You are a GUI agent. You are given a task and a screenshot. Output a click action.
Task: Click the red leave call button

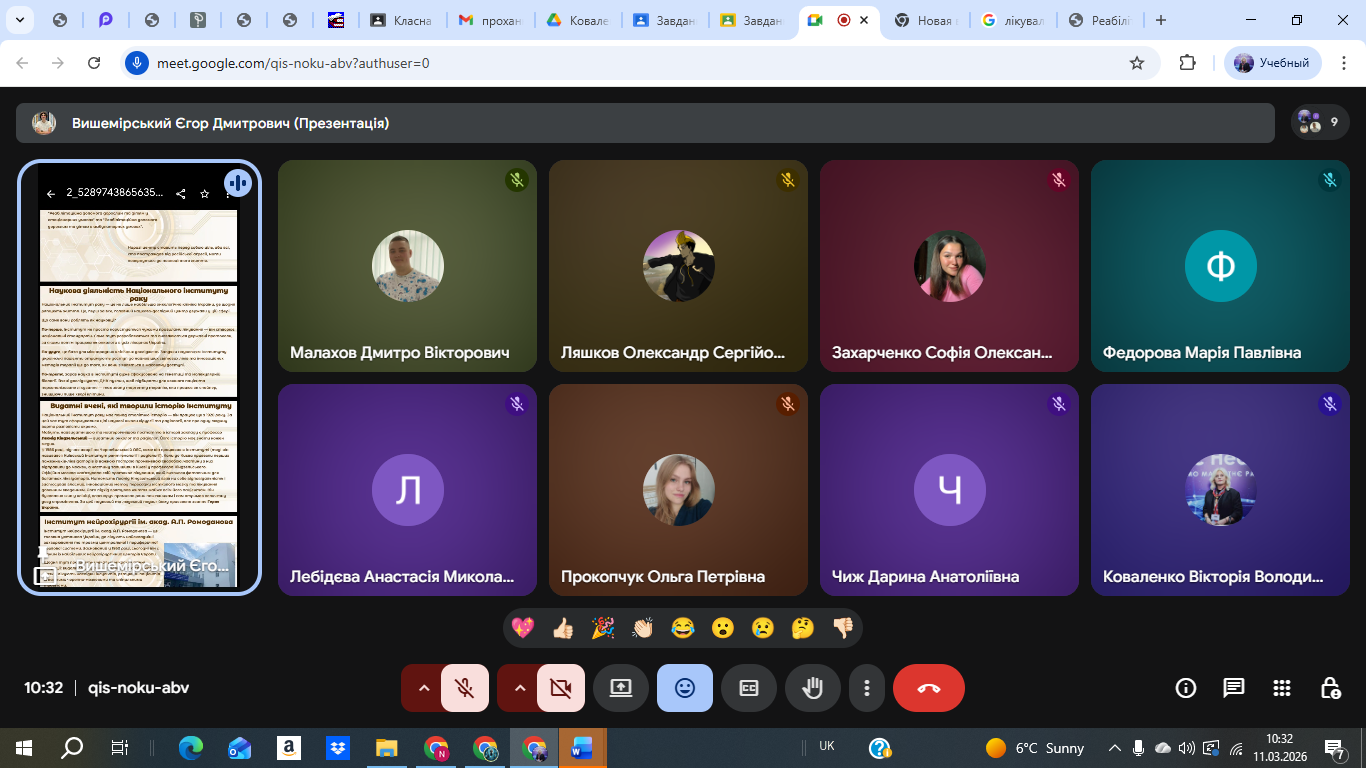pyautogui.click(x=928, y=688)
